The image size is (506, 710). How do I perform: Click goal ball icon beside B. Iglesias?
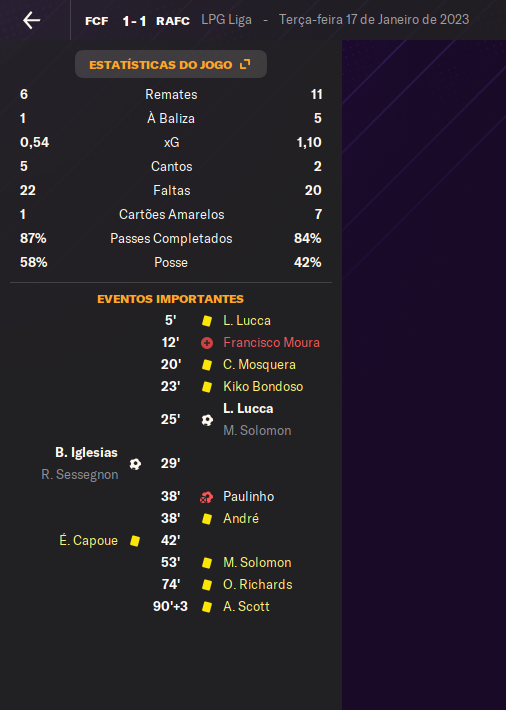pyautogui.click(x=135, y=464)
